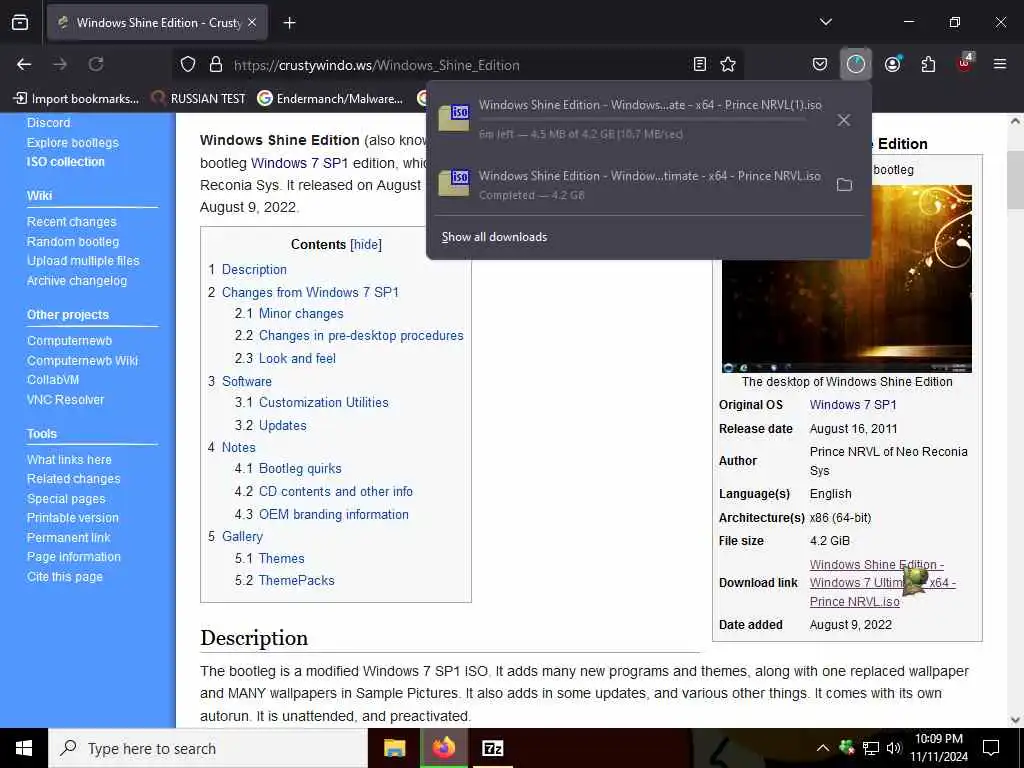Image resolution: width=1024 pixels, height=768 pixels.
Task: Cancel the in-progress NRVL(1).iso download
Action: point(844,120)
